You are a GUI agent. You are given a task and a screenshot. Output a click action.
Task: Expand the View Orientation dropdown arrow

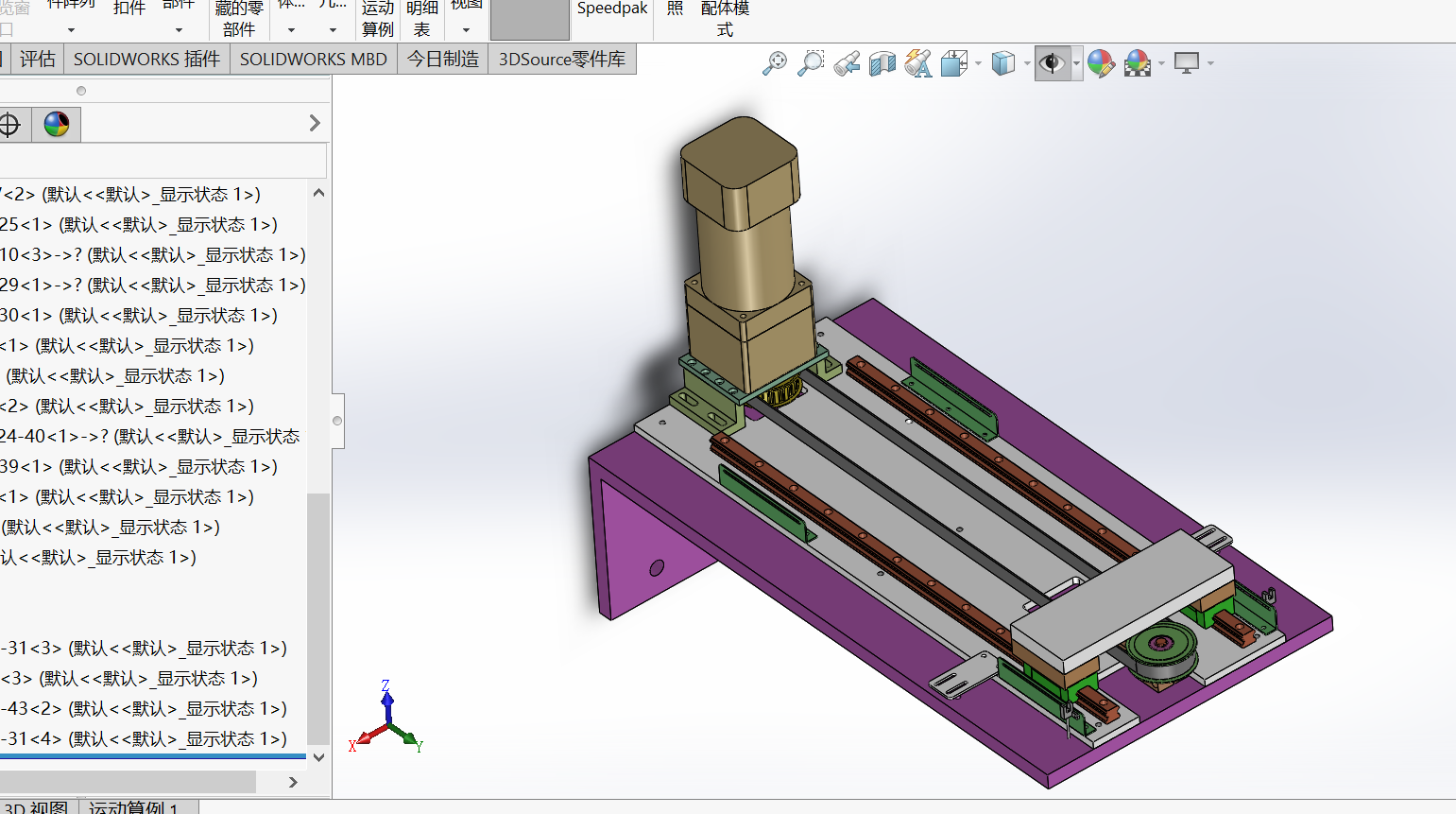click(x=978, y=64)
